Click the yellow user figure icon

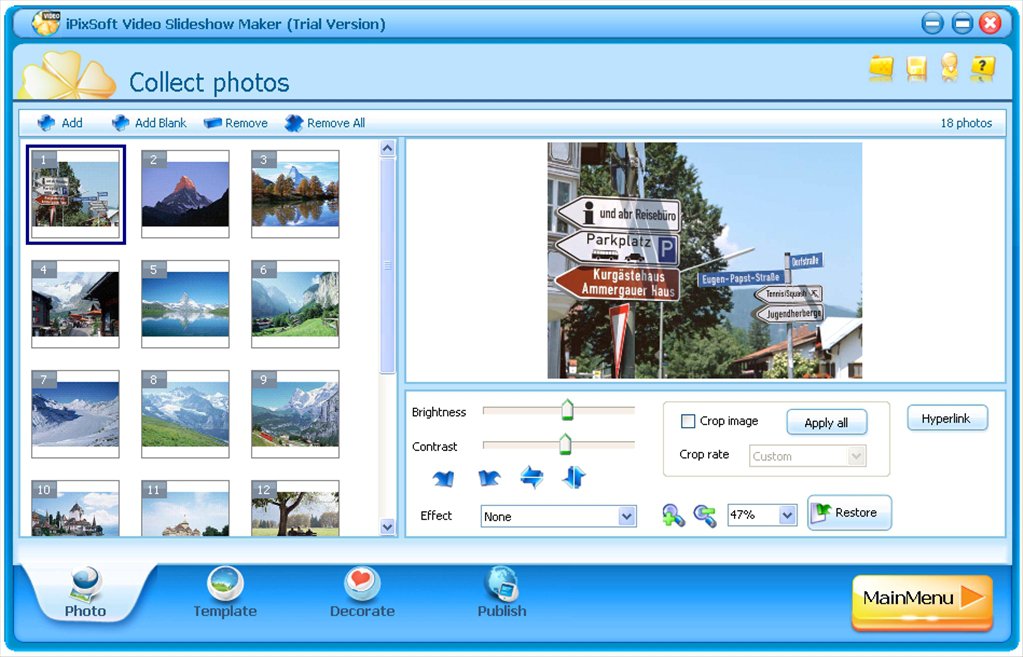(949, 67)
